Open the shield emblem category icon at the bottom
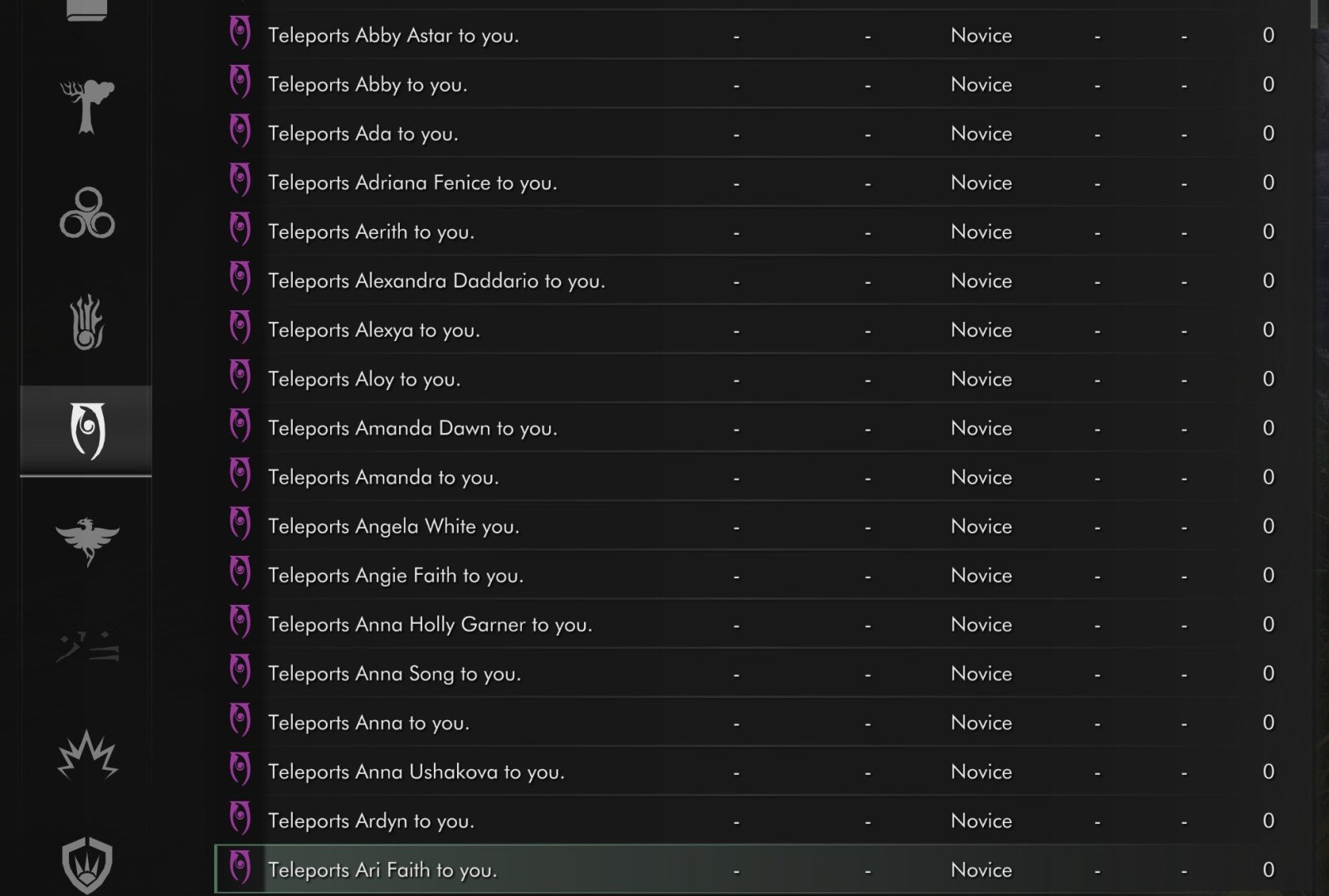Viewport: 1329px width, 896px height. (86, 864)
